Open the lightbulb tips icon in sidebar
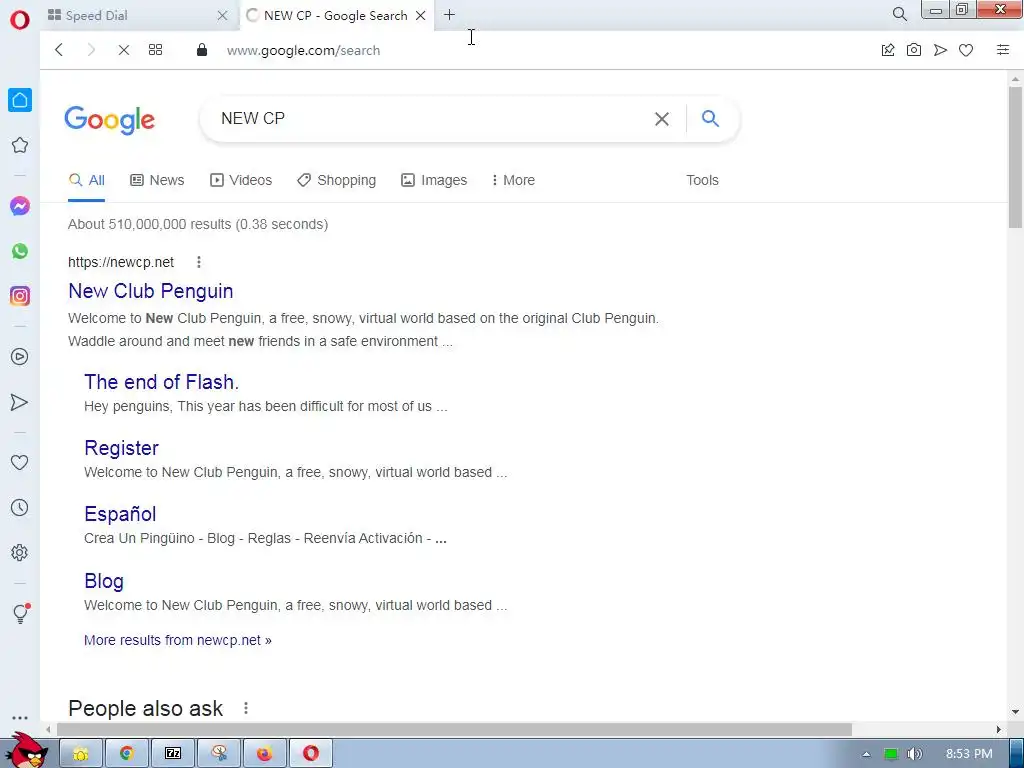 click(x=21, y=613)
